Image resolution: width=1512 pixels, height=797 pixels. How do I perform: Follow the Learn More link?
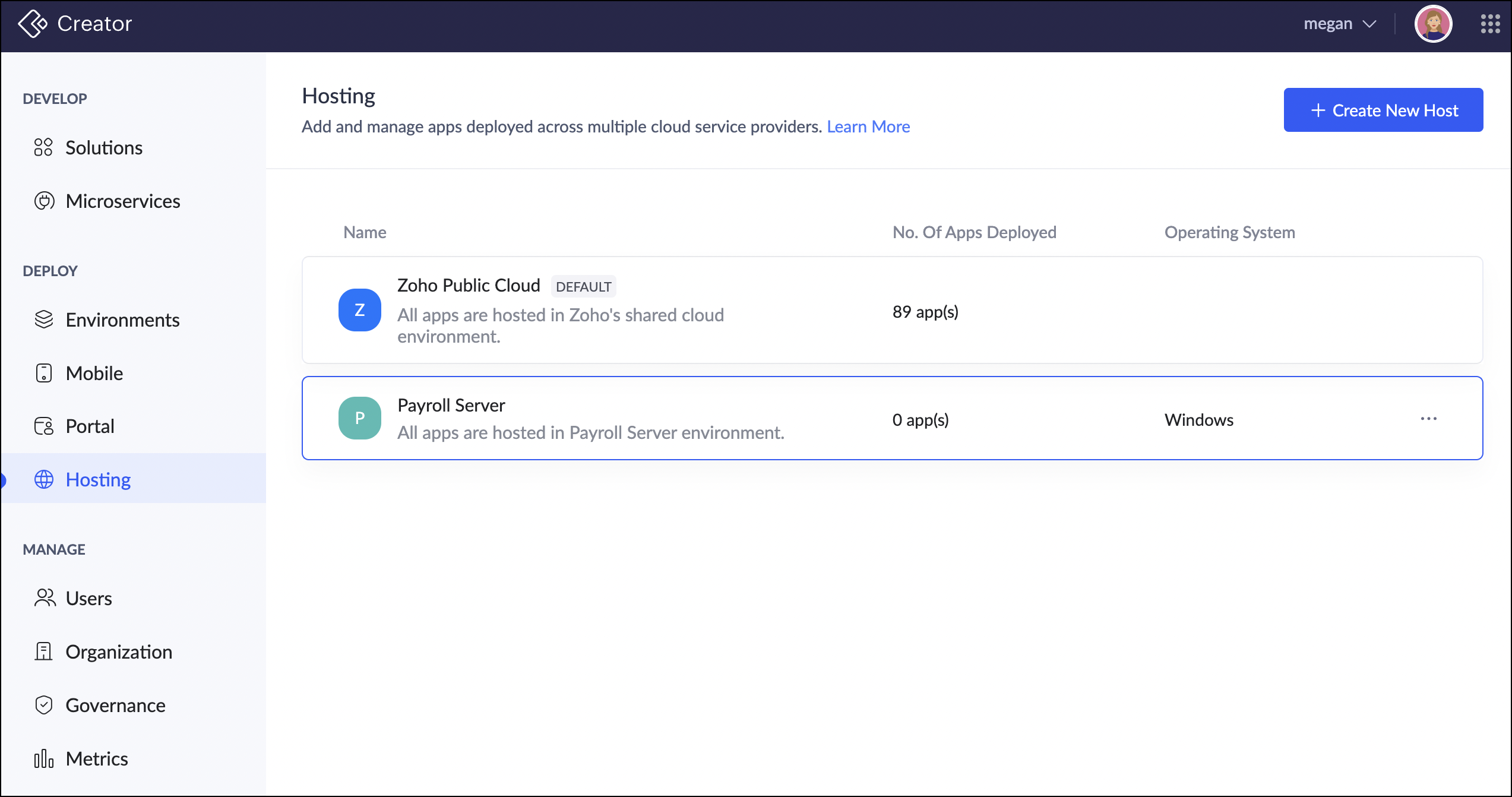coord(868,126)
